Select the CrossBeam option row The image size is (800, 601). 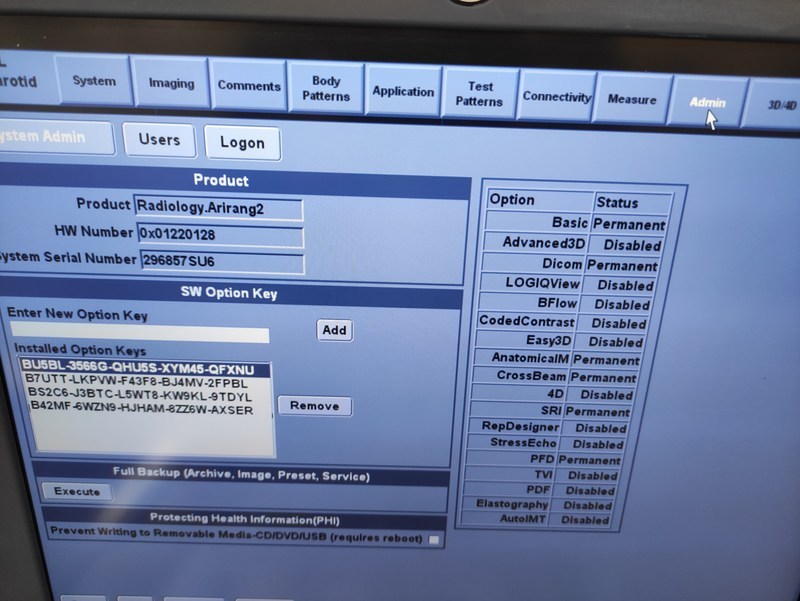point(554,377)
